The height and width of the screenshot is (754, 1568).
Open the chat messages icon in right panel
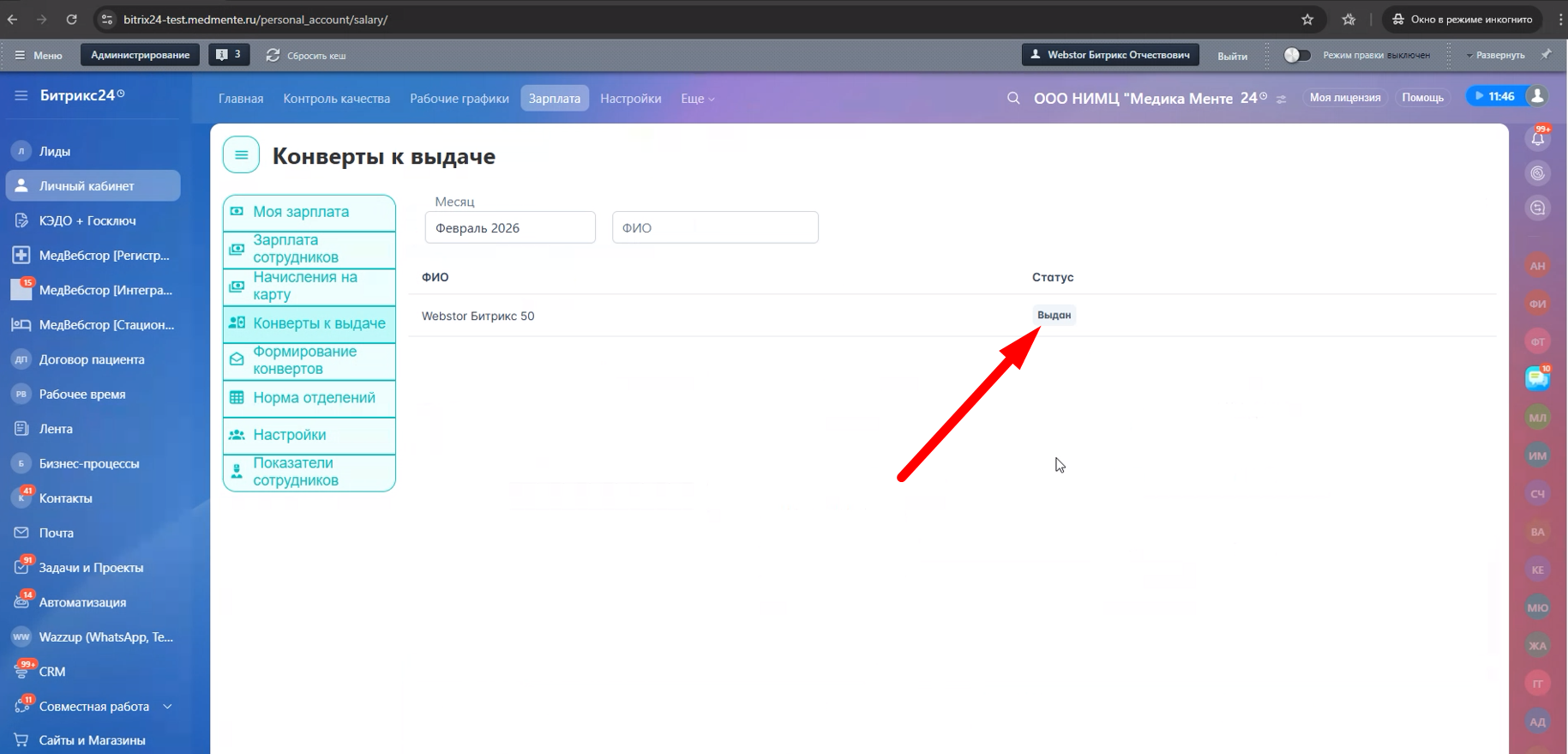1537,377
